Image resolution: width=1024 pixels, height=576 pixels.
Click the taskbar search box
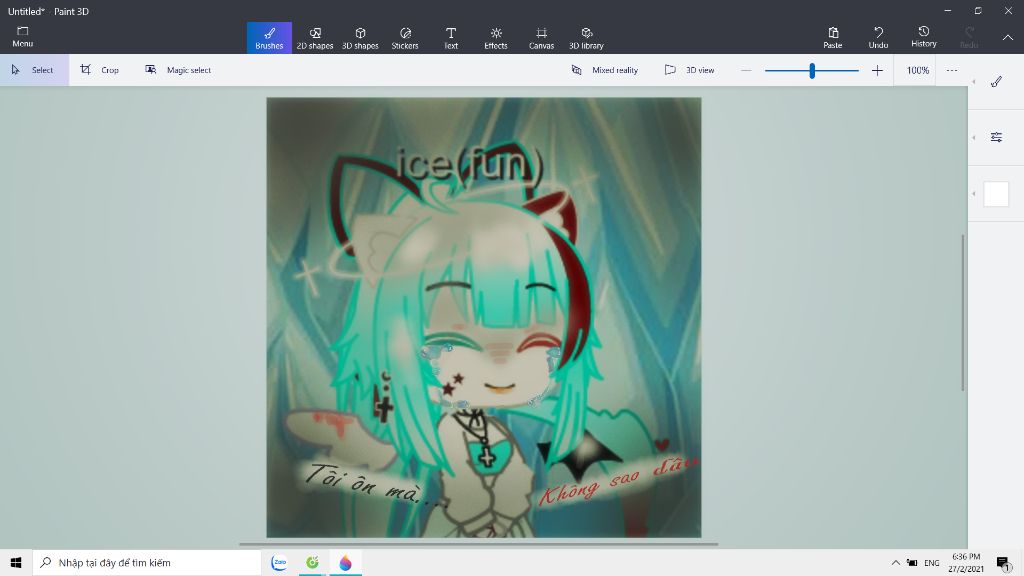(147, 562)
